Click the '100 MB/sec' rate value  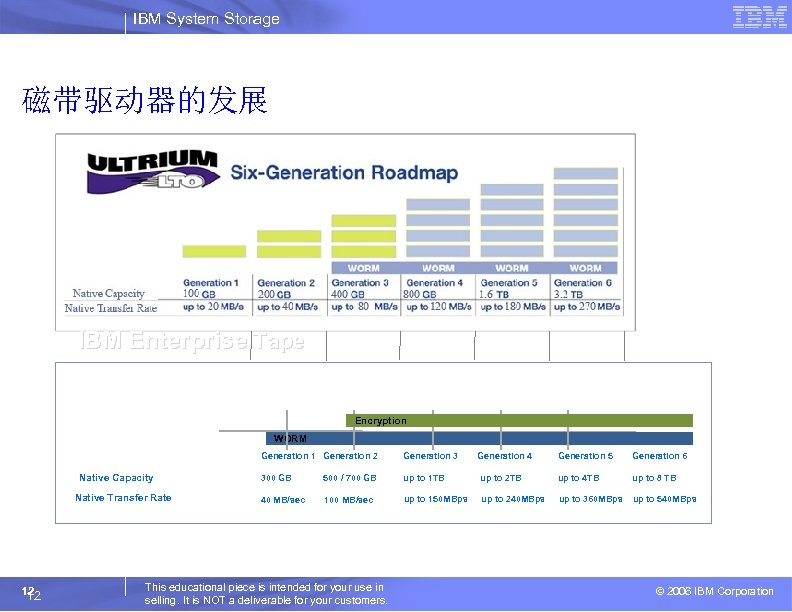coord(349,500)
